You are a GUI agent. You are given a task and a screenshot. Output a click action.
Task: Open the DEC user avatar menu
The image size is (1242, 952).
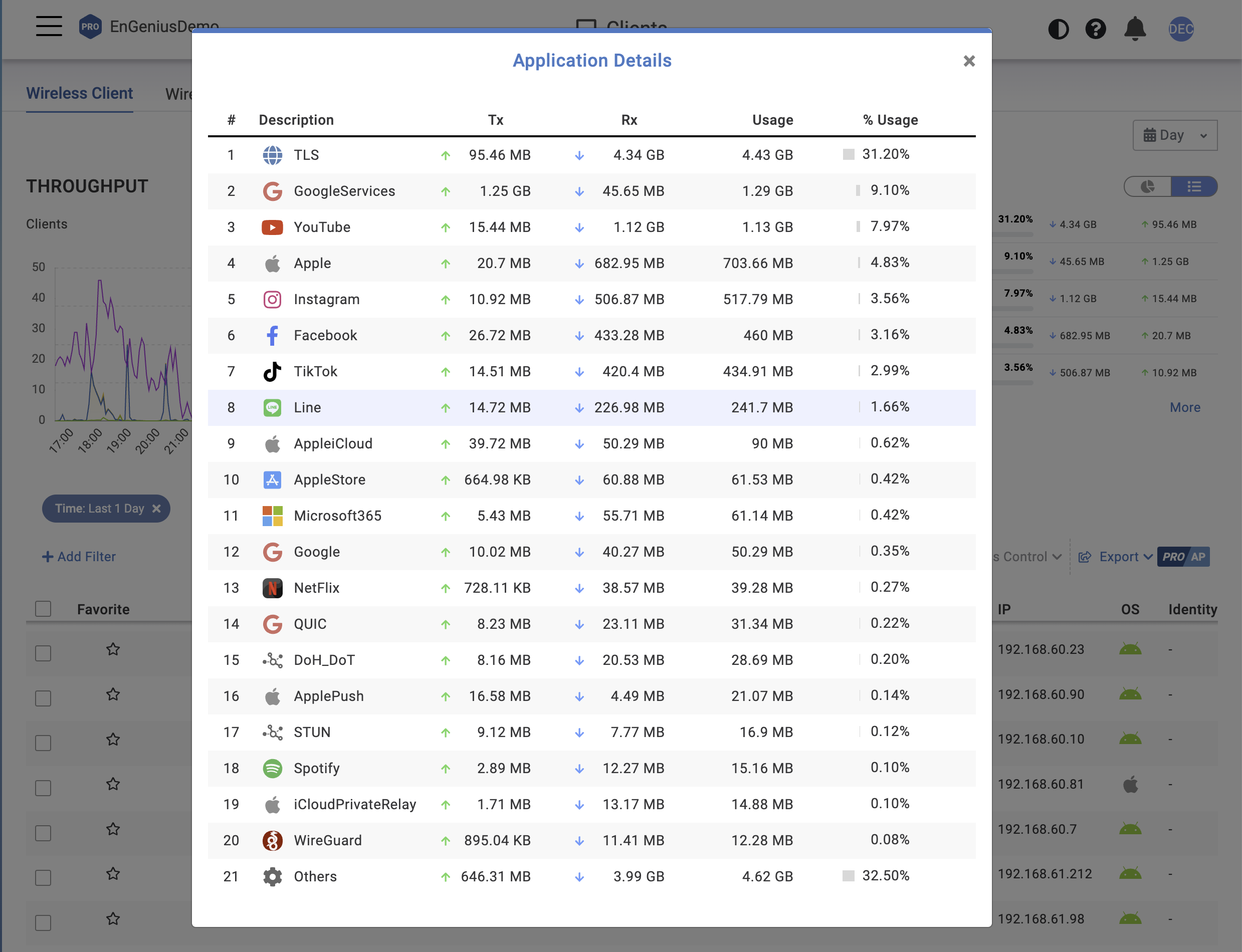pos(1181,29)
